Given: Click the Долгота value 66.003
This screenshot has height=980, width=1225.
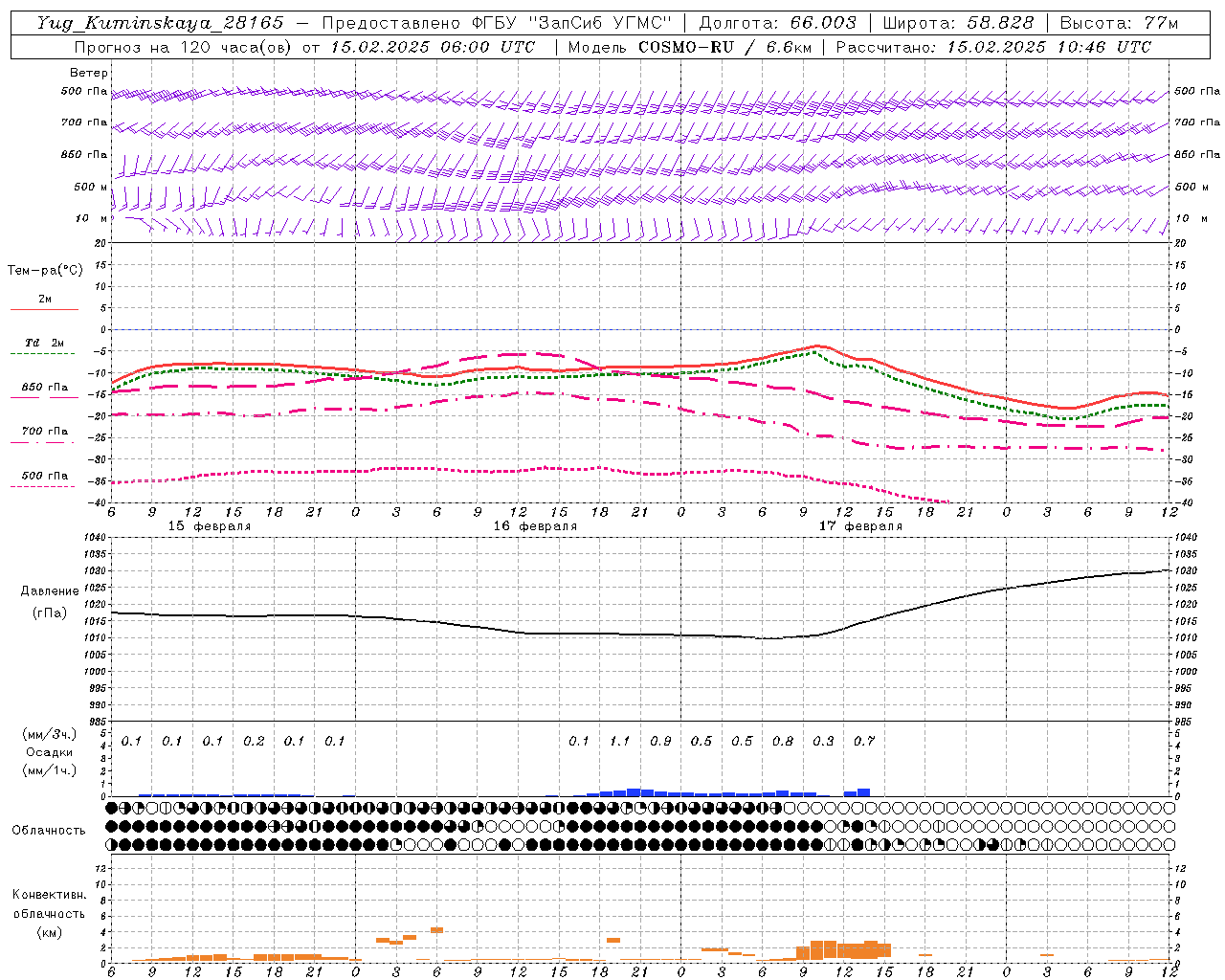Looking at the screenshot, I should click(x=823, y=23).
